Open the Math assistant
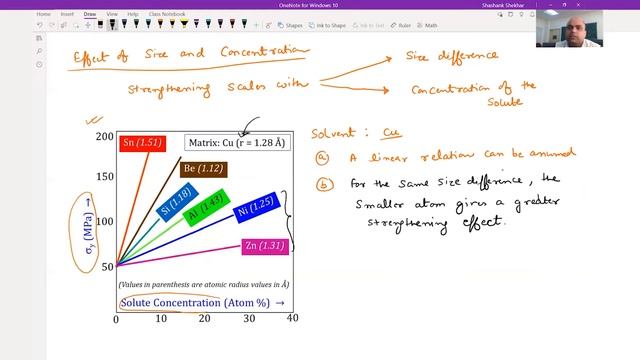Screen dimensions: 640x360 coord(427,25)
